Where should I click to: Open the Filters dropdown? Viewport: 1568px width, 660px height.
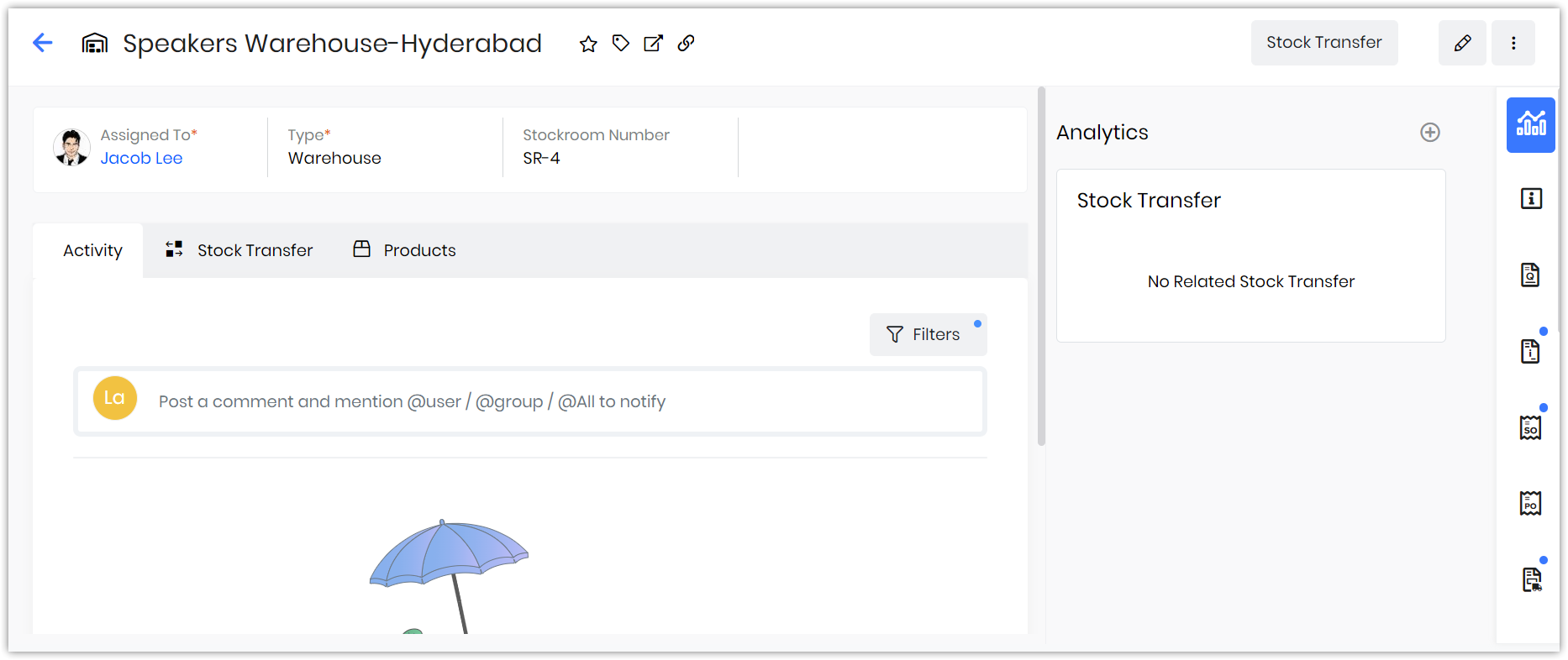[x=928, y=334]
